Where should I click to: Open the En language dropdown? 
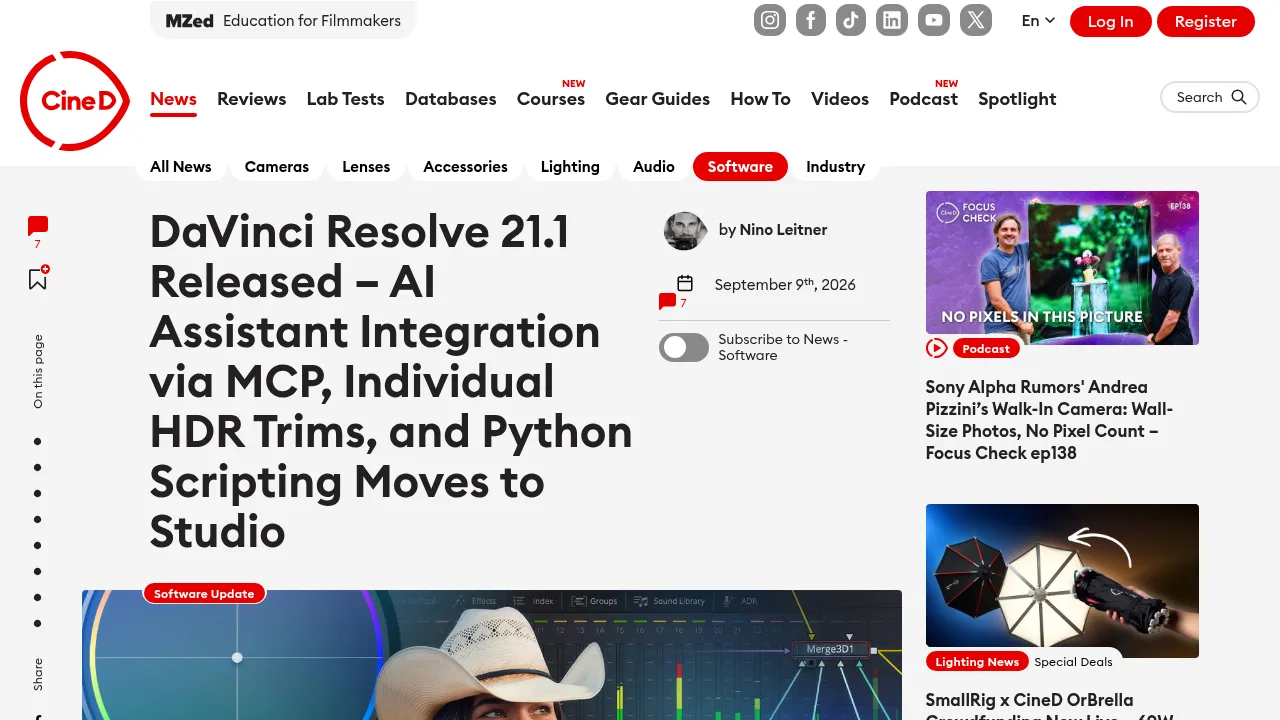(x=1038, y=21)
